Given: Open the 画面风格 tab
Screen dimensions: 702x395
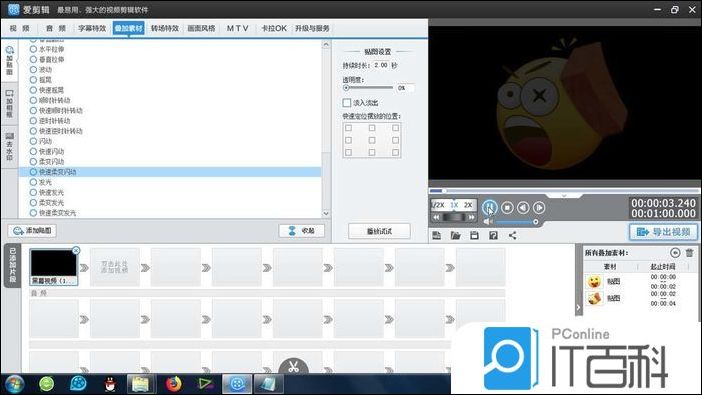Looking at the screenshot, I should click(201, 28).
